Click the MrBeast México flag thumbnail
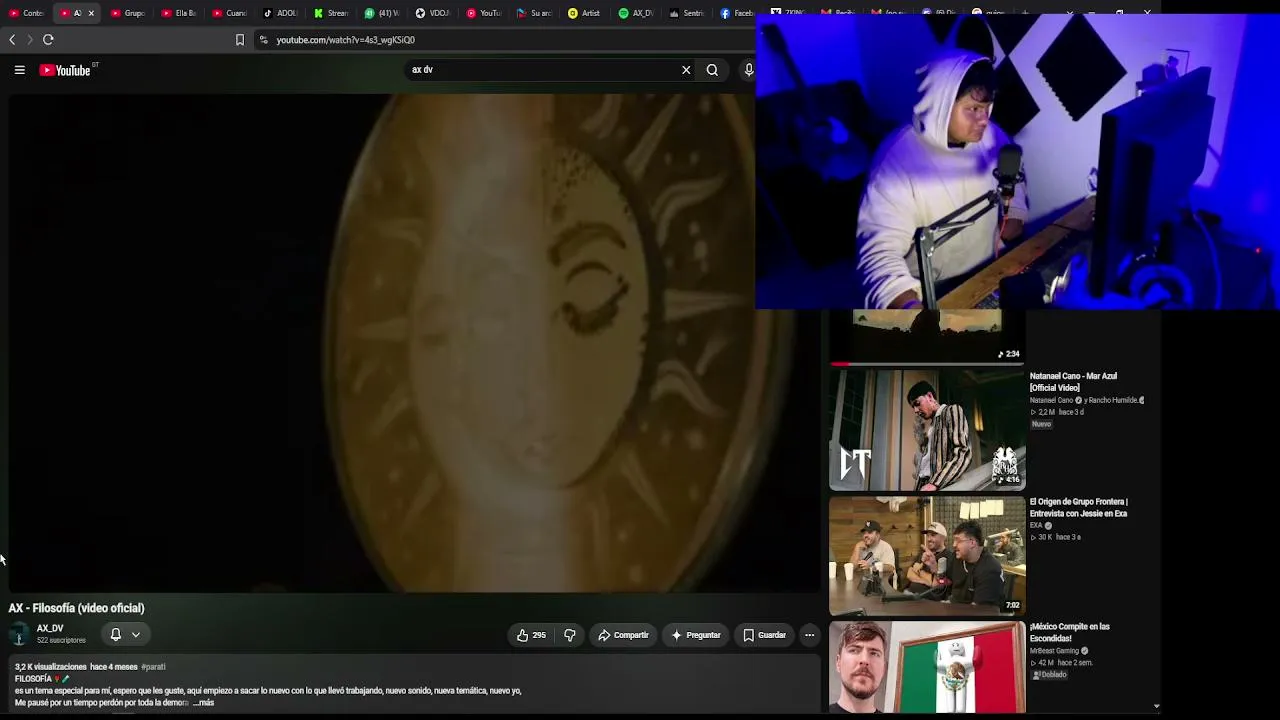 [x=927, y=667]
